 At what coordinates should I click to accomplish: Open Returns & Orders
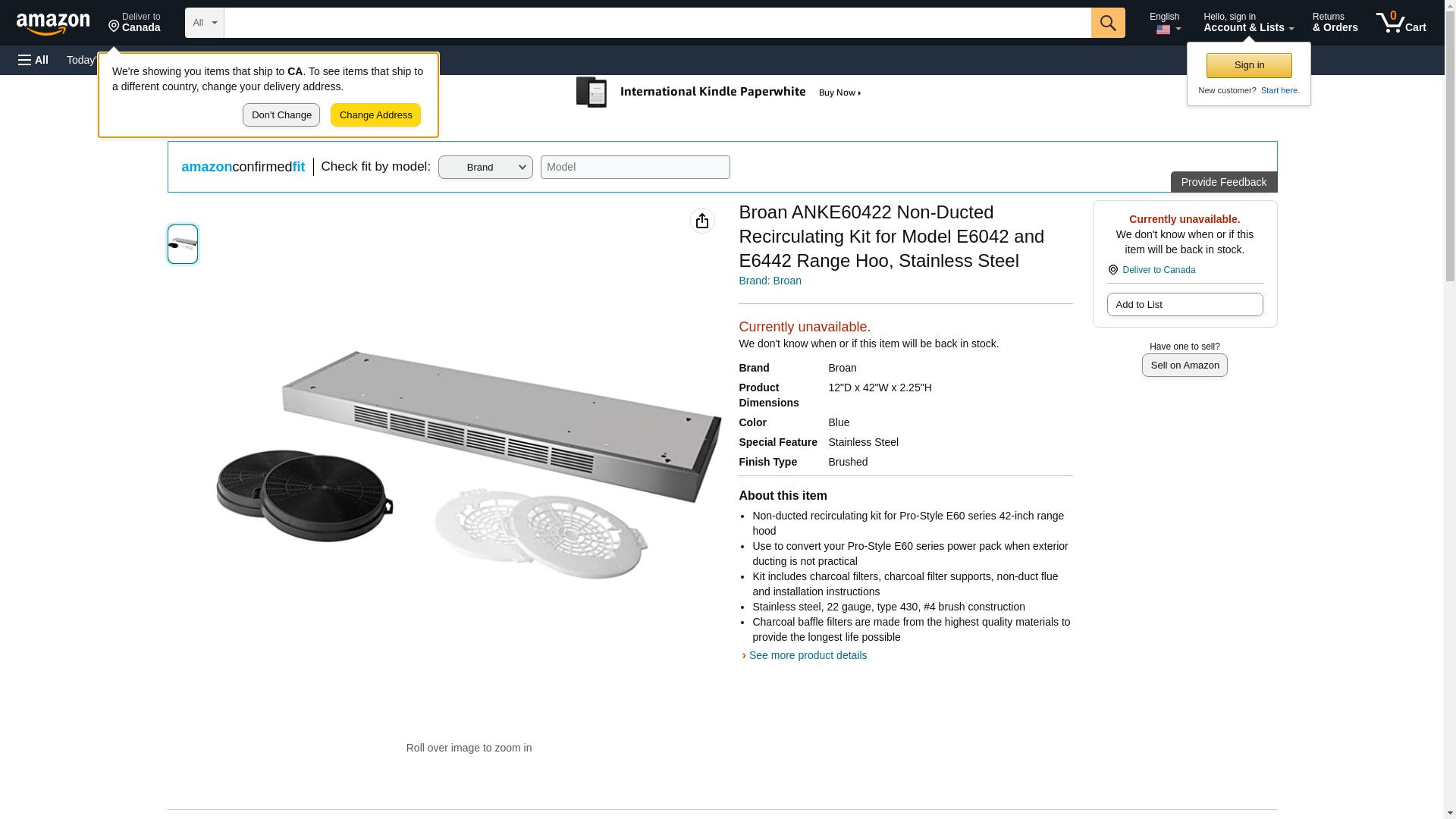(x=1335, y=23)
